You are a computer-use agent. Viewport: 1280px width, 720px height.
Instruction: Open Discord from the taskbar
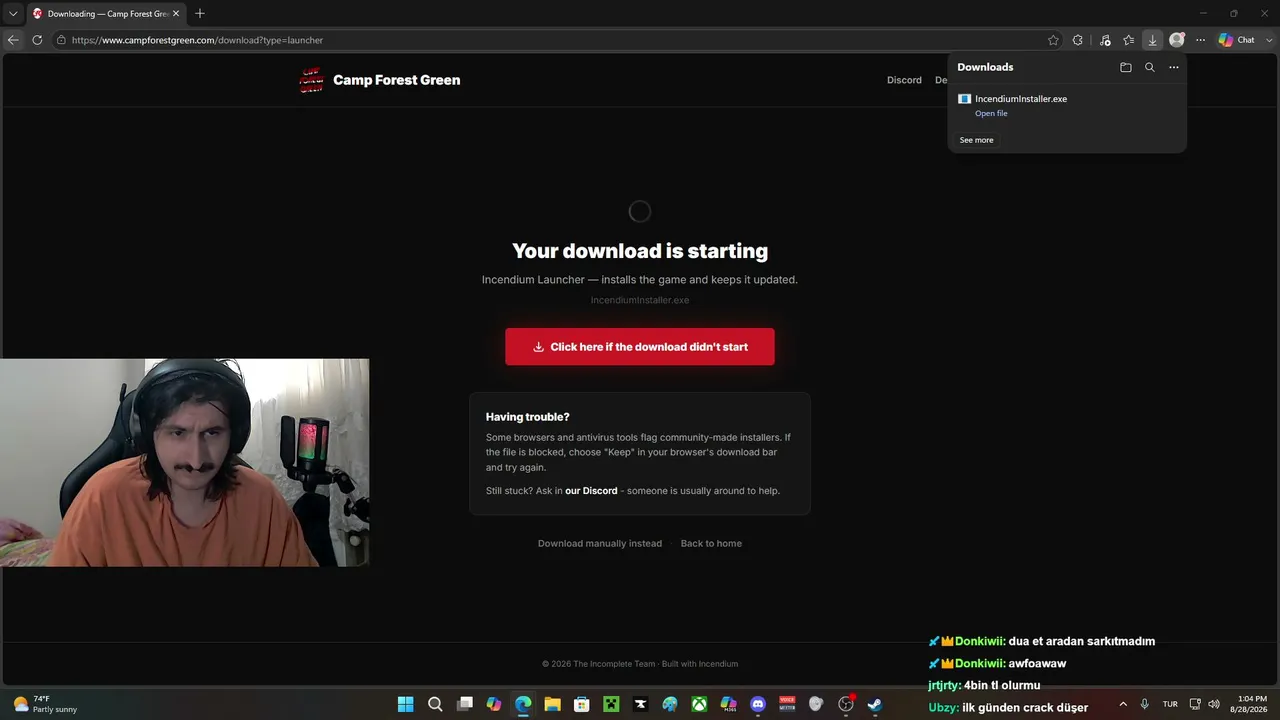[757, 704]
